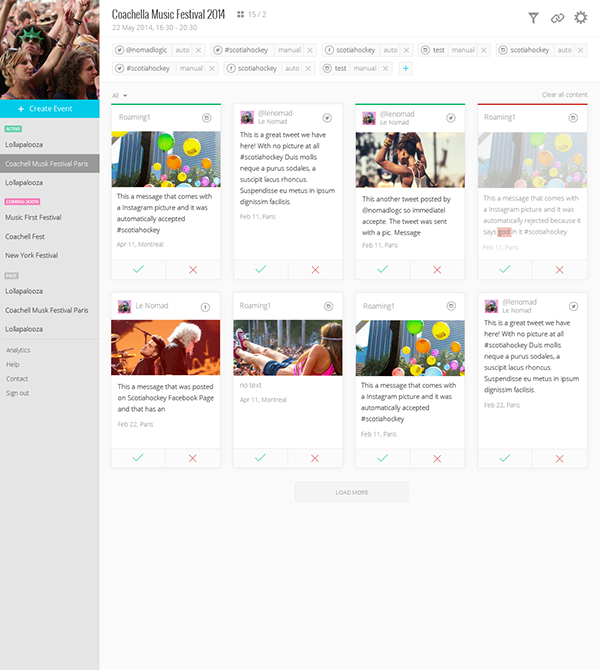The image size is (600, 670).
Task: Open the All content filter dropdown
Action: pyautogui.click(x=120, y=95)
